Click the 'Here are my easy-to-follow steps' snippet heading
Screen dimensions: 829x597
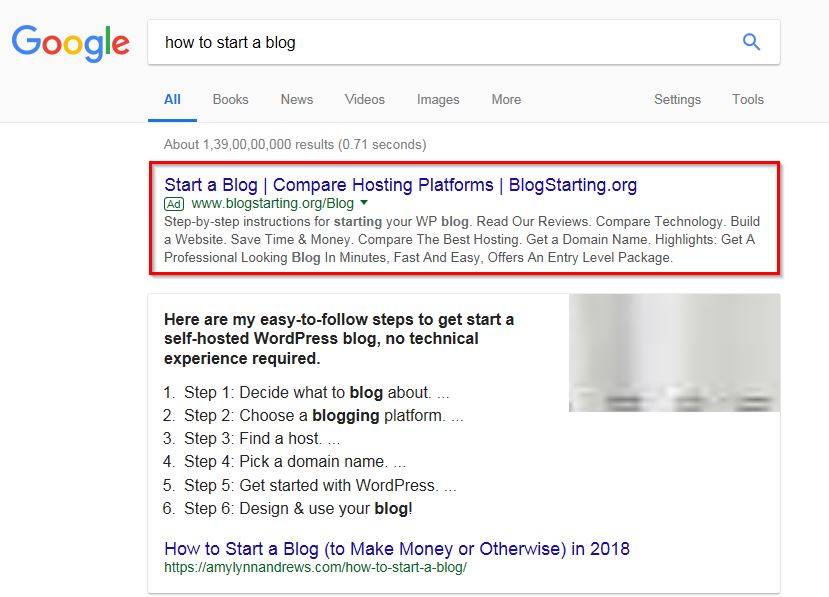[x=339, y=339]
